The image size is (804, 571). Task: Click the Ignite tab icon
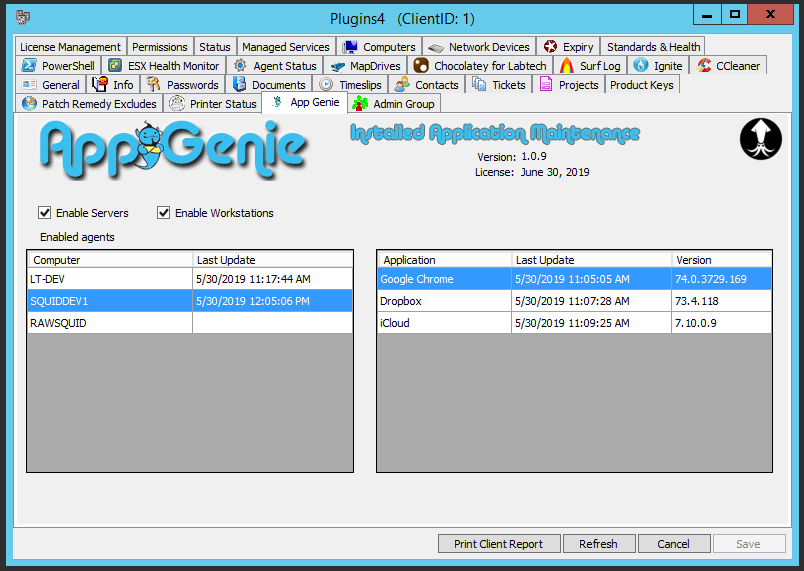click(640, 65)
